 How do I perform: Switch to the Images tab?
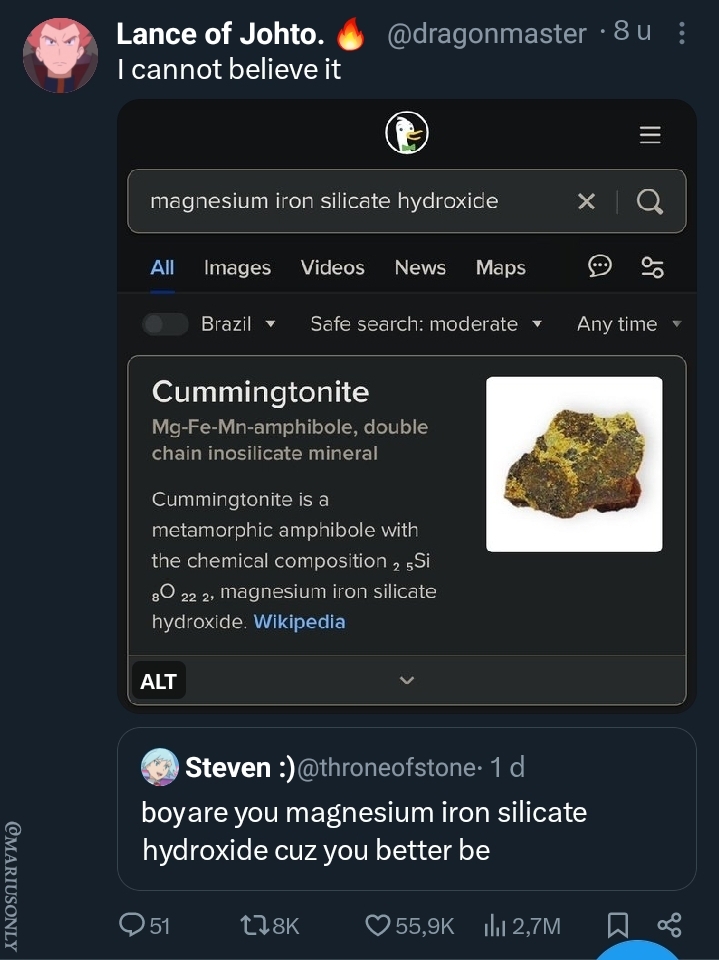(x=237, y=267)
